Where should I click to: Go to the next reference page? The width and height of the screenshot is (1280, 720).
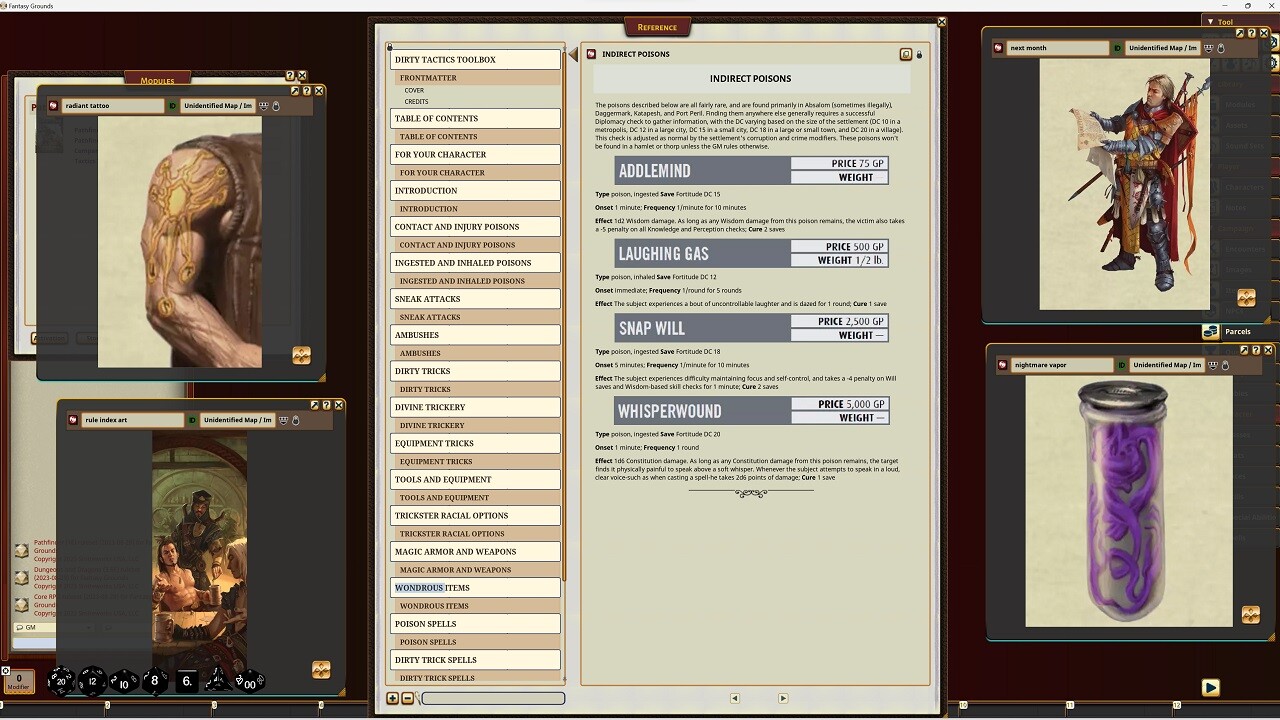click(x=782, y=698)
